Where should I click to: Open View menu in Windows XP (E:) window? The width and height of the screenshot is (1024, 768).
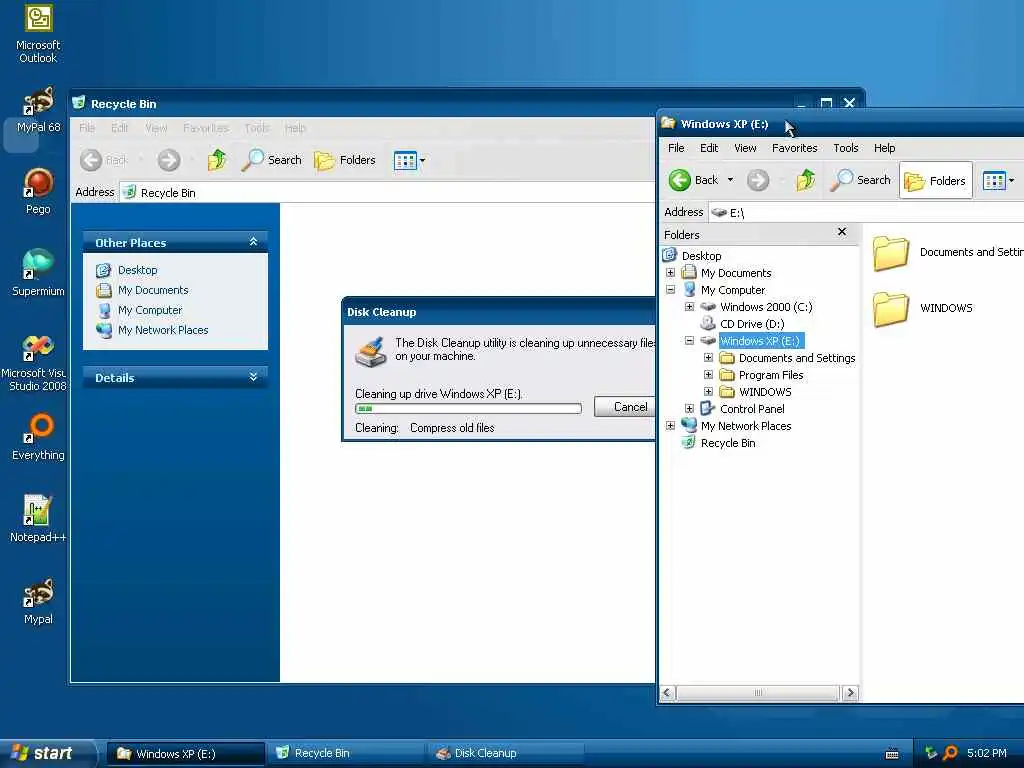tap(745, 148)
